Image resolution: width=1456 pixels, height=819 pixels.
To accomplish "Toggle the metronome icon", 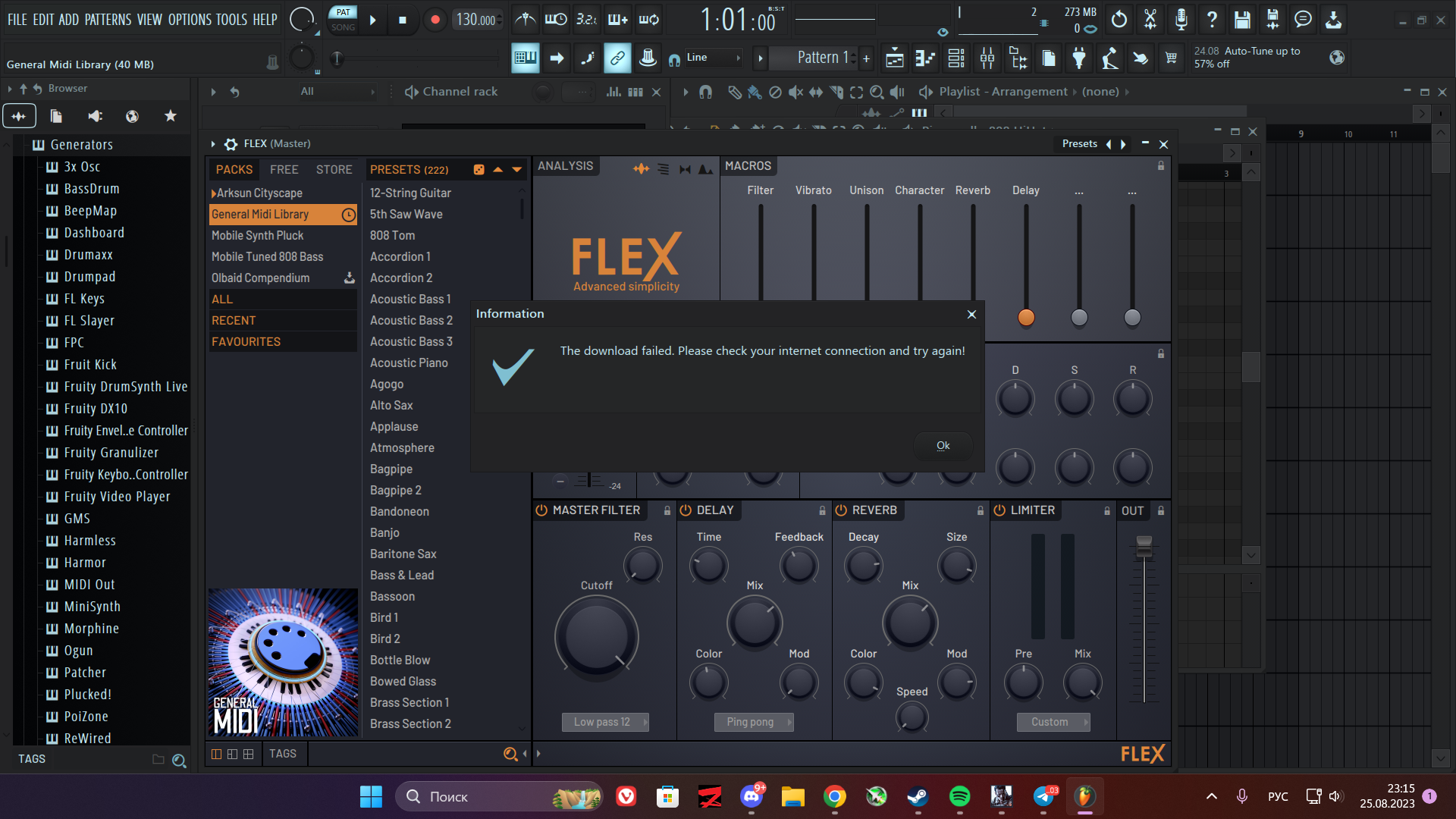I will point(525,19).
